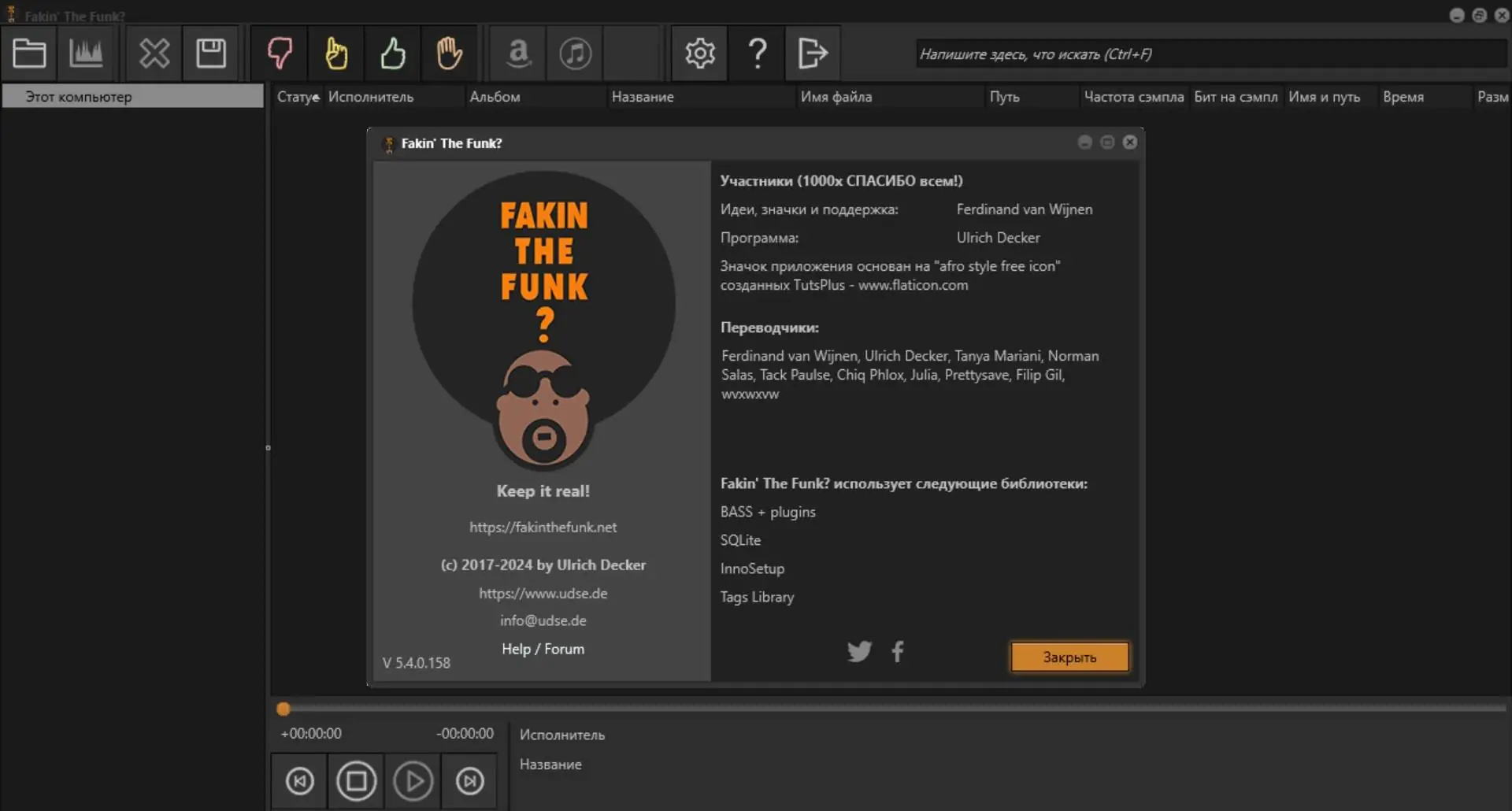The height and width of the screenshot is (811, 1512).
Task: Select the thumbs-down fake filter icon
Action: pos(280,53)
